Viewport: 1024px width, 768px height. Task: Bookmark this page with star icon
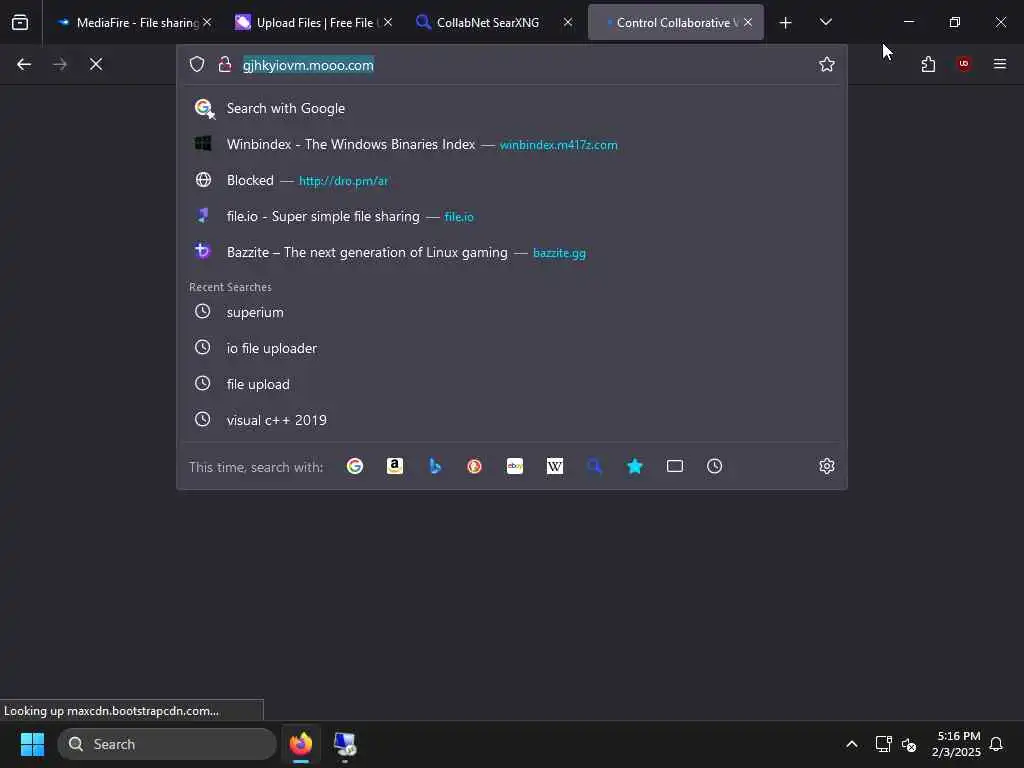(827, 64)
